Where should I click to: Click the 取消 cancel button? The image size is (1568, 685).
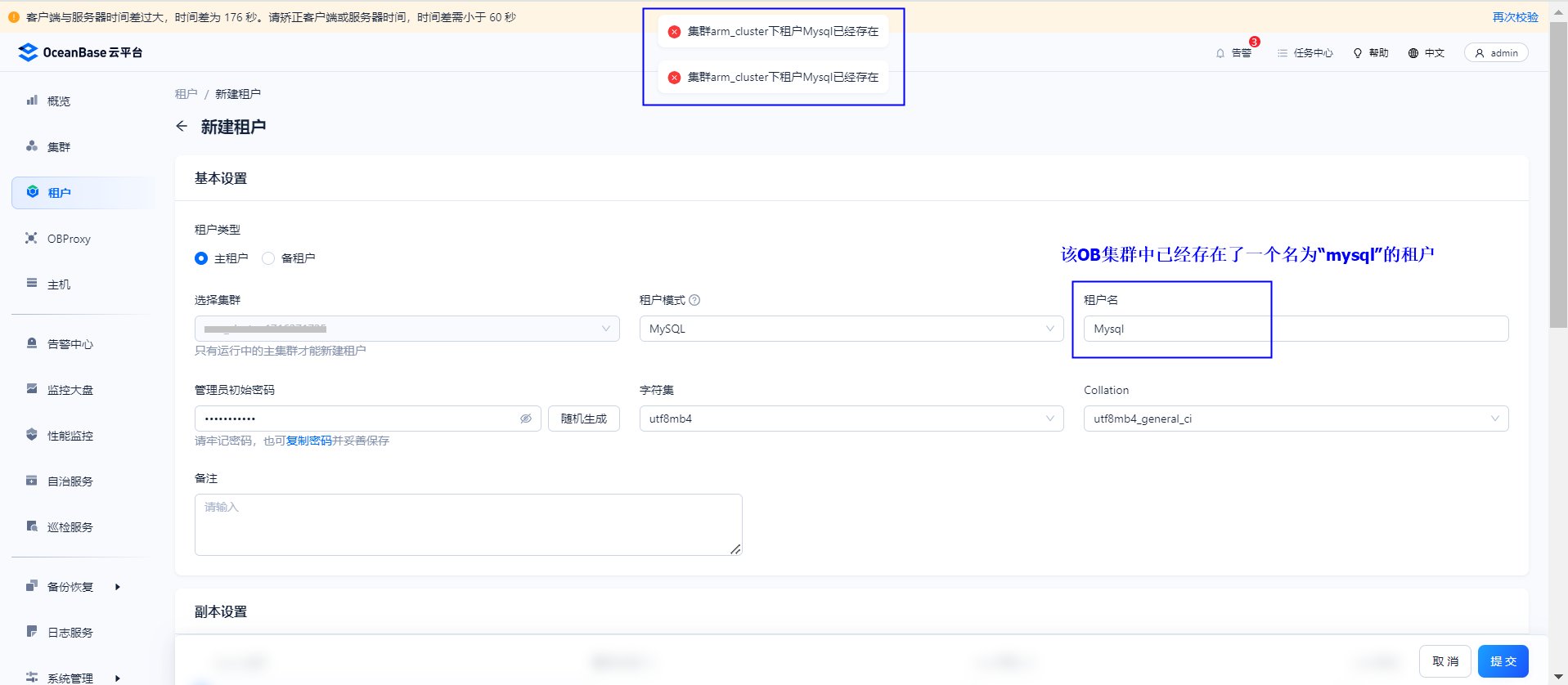(1445, 661)
